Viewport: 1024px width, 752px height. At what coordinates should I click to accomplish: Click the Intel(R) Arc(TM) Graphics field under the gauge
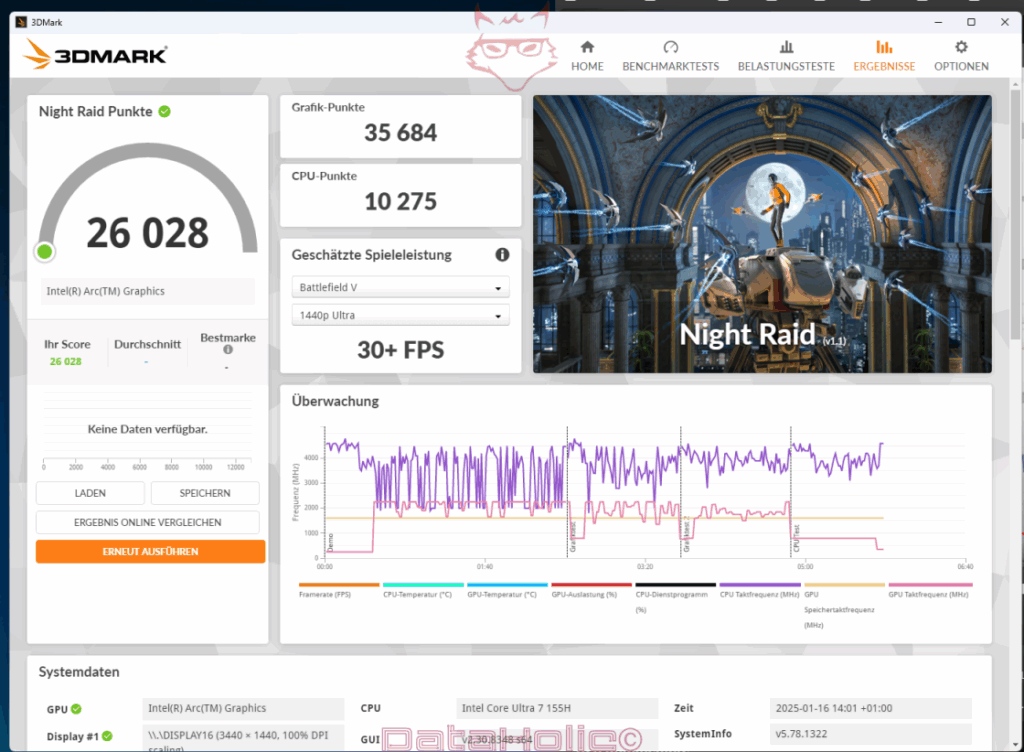tap(148, 291)
